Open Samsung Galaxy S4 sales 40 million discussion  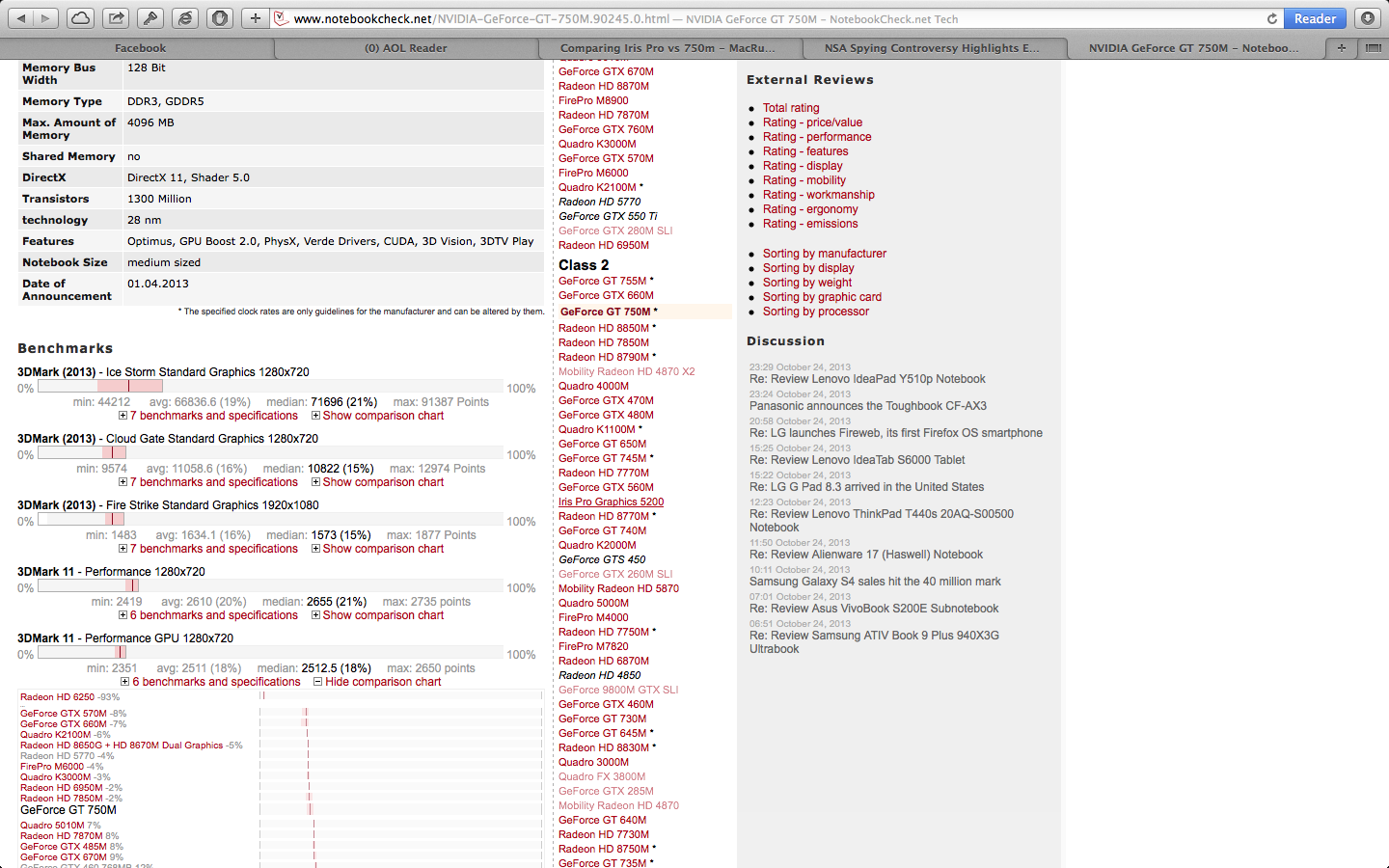click(875, 582)
